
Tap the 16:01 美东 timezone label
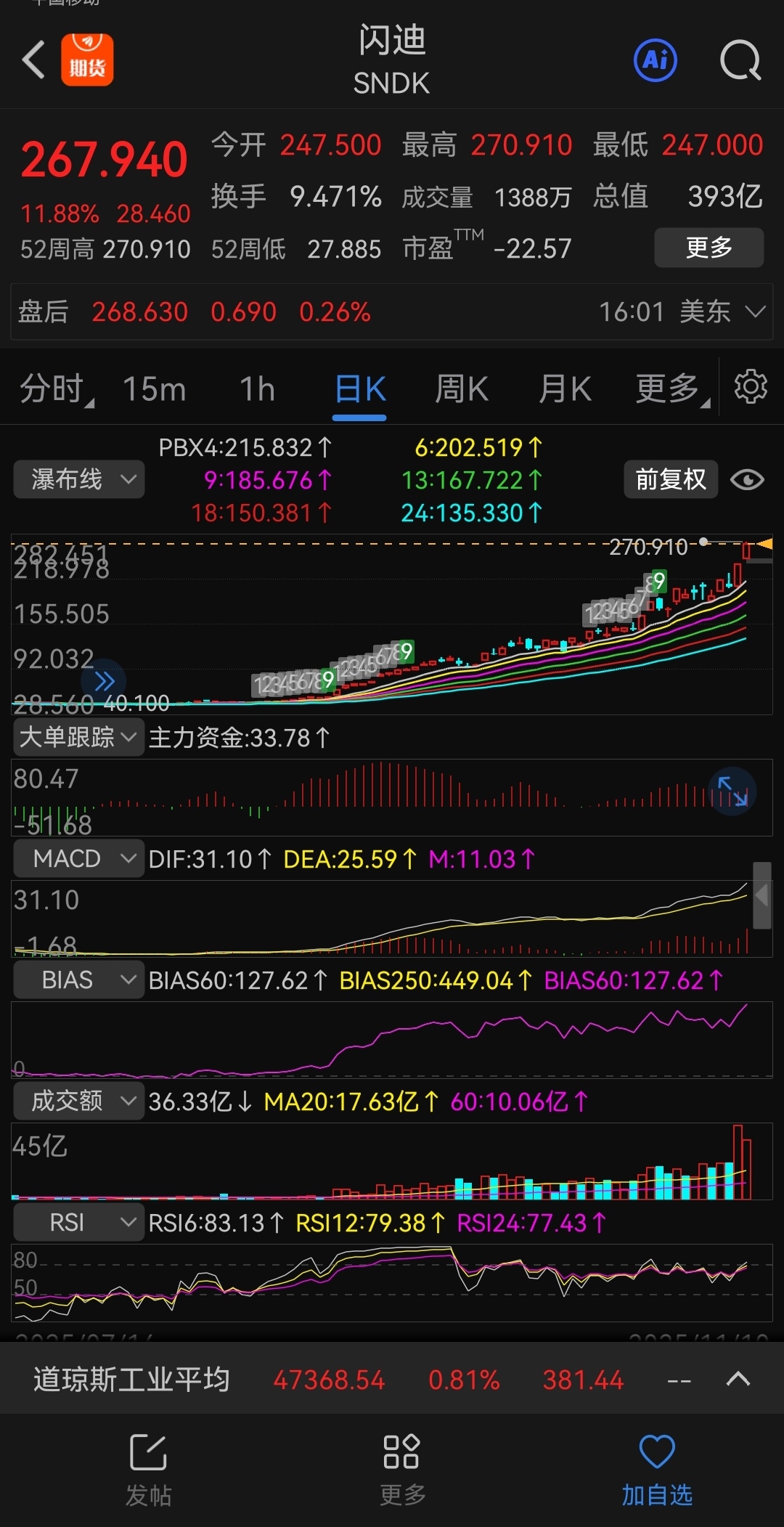coord(664,312)
